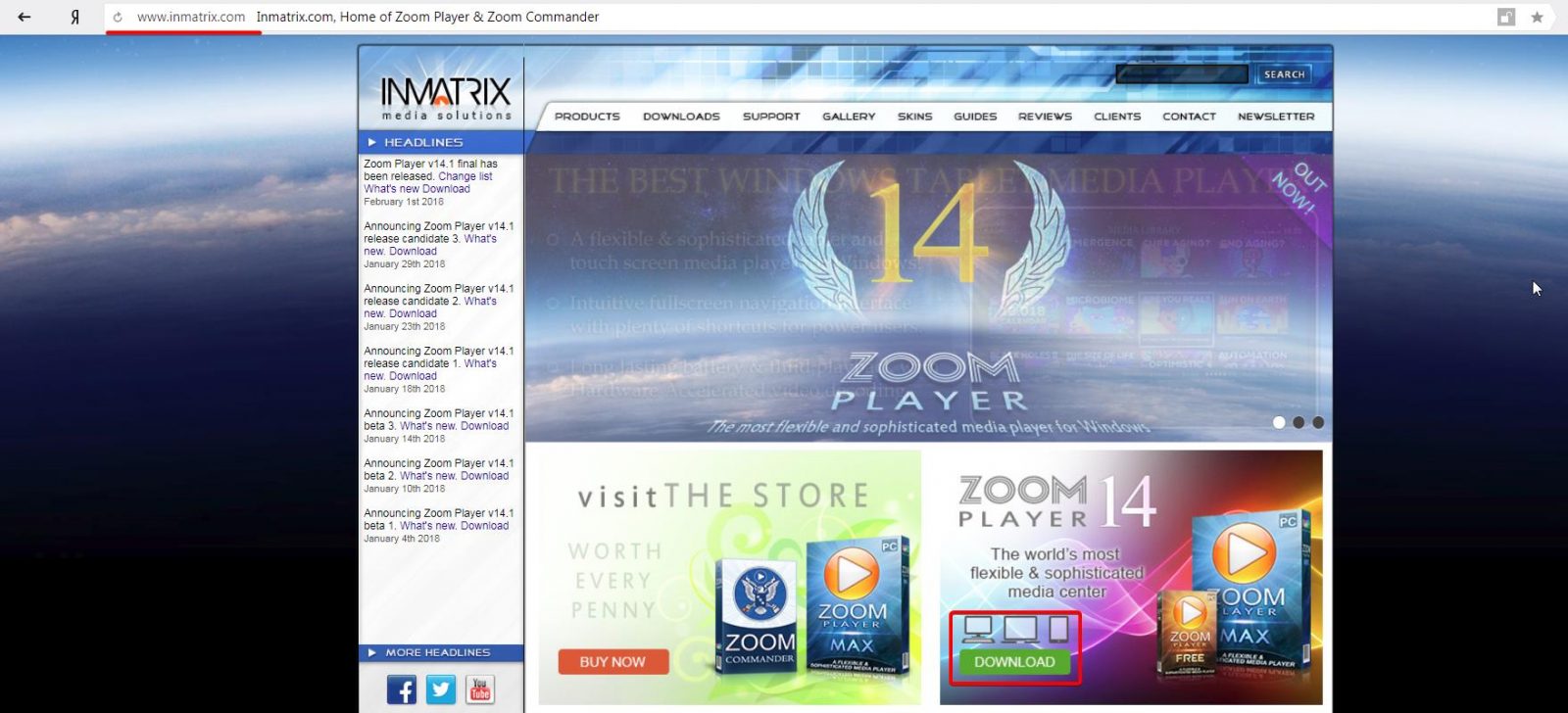This screenshot has width=1568, height=713.
Task: Click the Buy Now button
Action: pos(612,662)
